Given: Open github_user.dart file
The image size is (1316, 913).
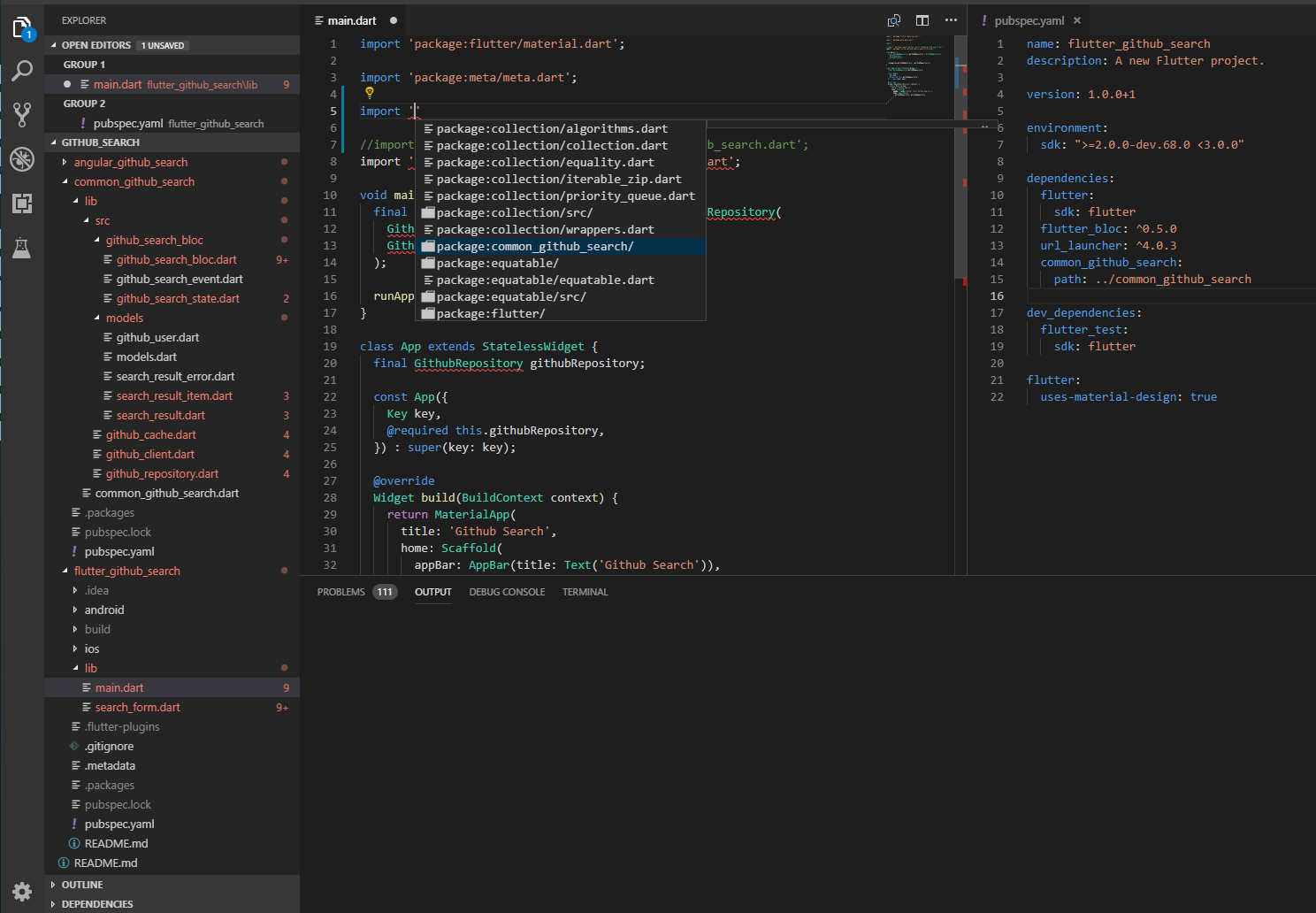Looking at the screenshot, I should (x=157, y=337).
